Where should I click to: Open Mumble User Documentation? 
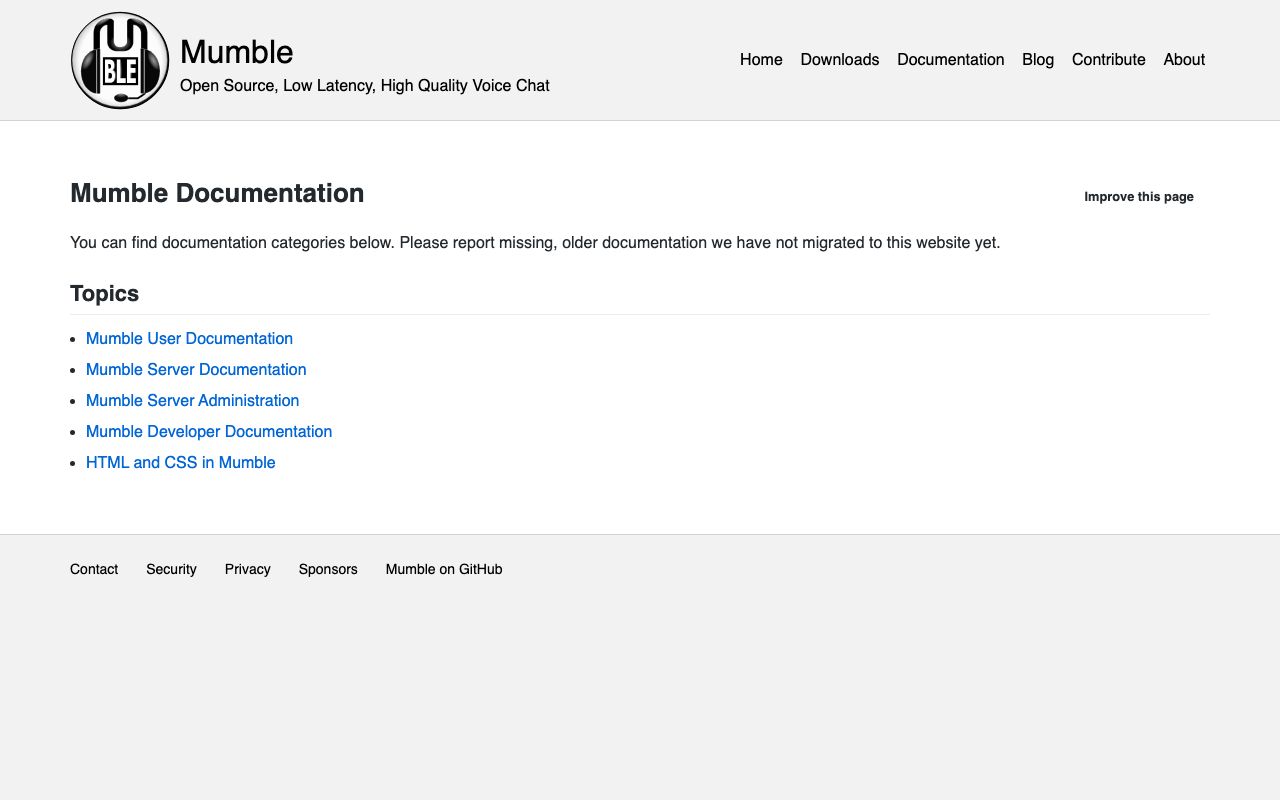(189, 339)
